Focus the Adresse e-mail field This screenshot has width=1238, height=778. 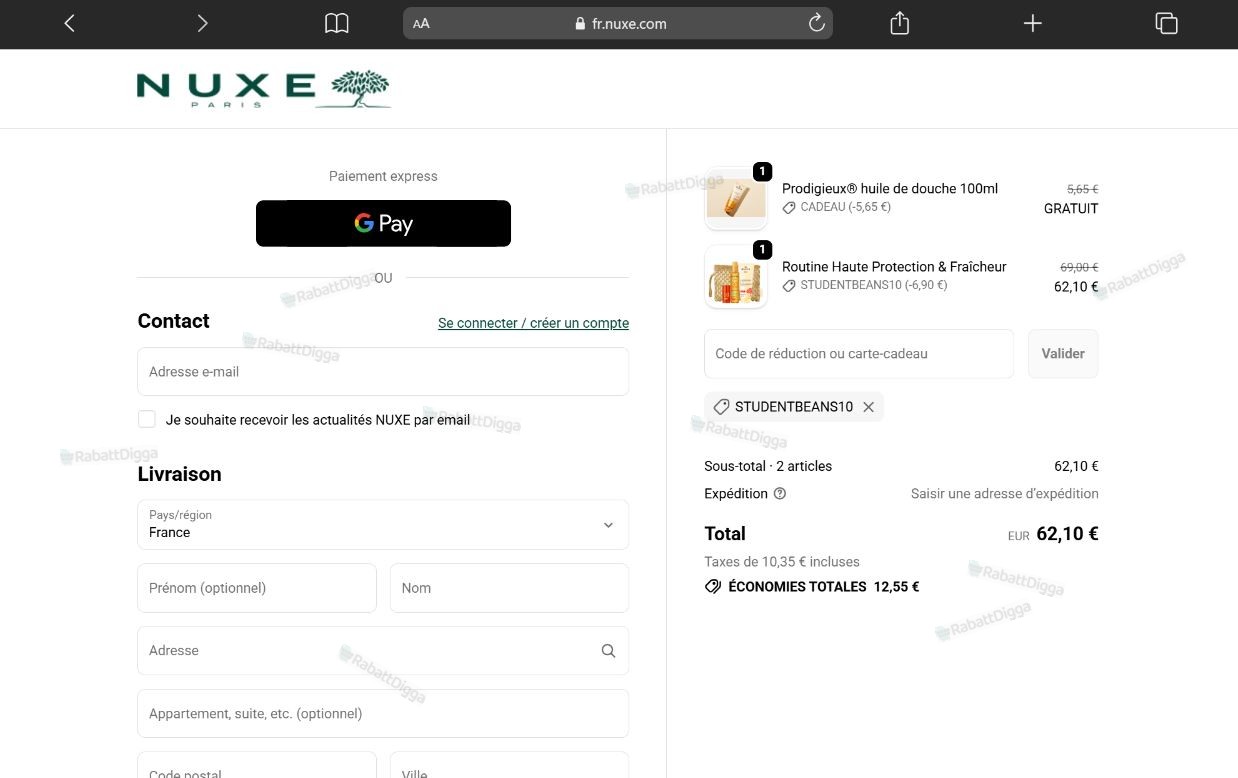(x=383, y=371)
